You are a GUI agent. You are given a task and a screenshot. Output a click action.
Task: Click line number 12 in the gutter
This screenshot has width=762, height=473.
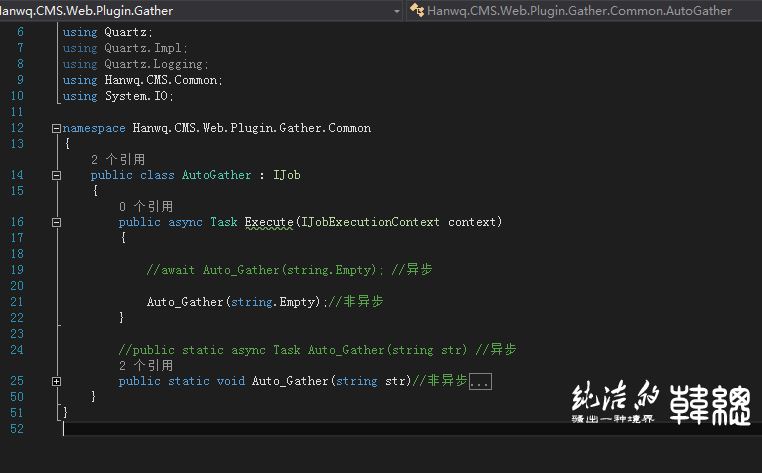16,128
